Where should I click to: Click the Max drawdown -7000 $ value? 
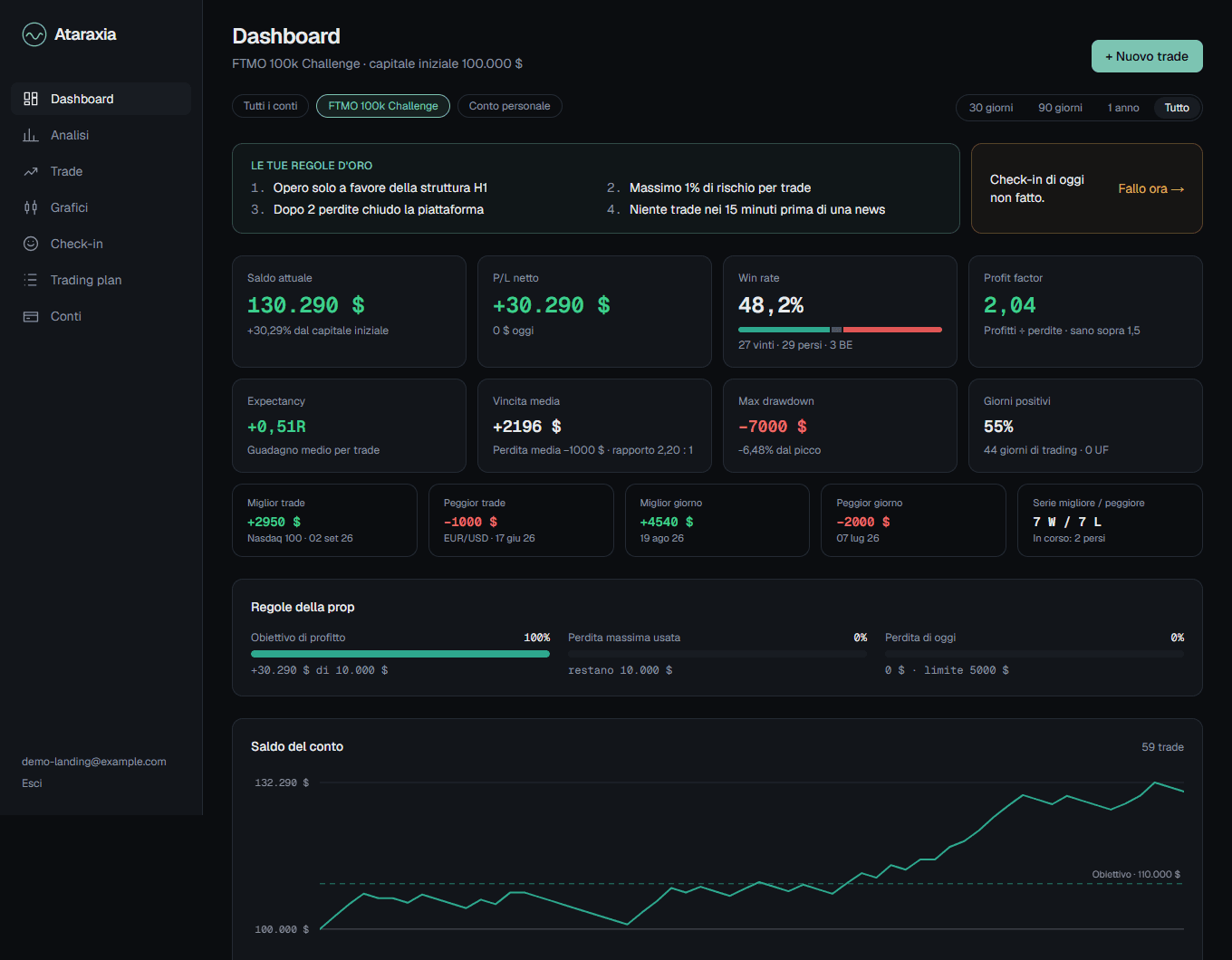pos(773,427)
